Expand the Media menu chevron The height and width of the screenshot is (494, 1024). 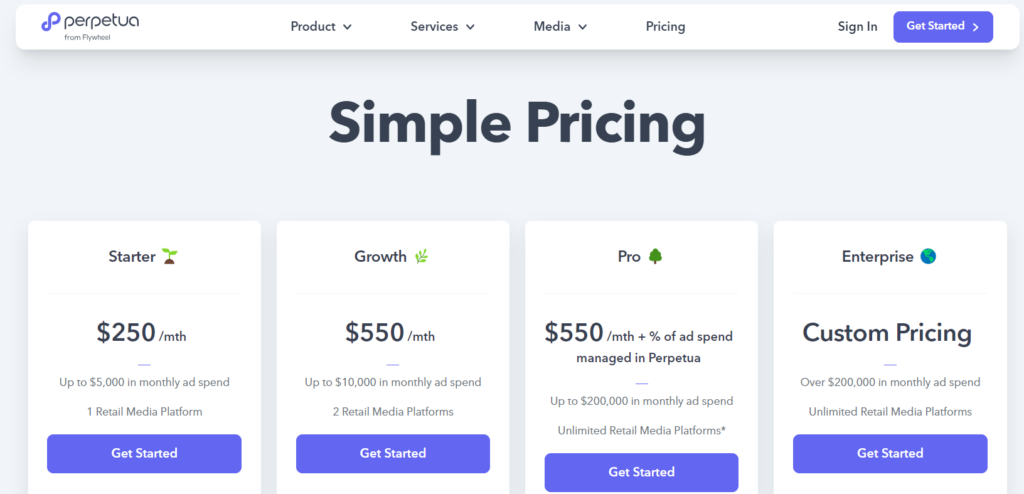(582, 27)
